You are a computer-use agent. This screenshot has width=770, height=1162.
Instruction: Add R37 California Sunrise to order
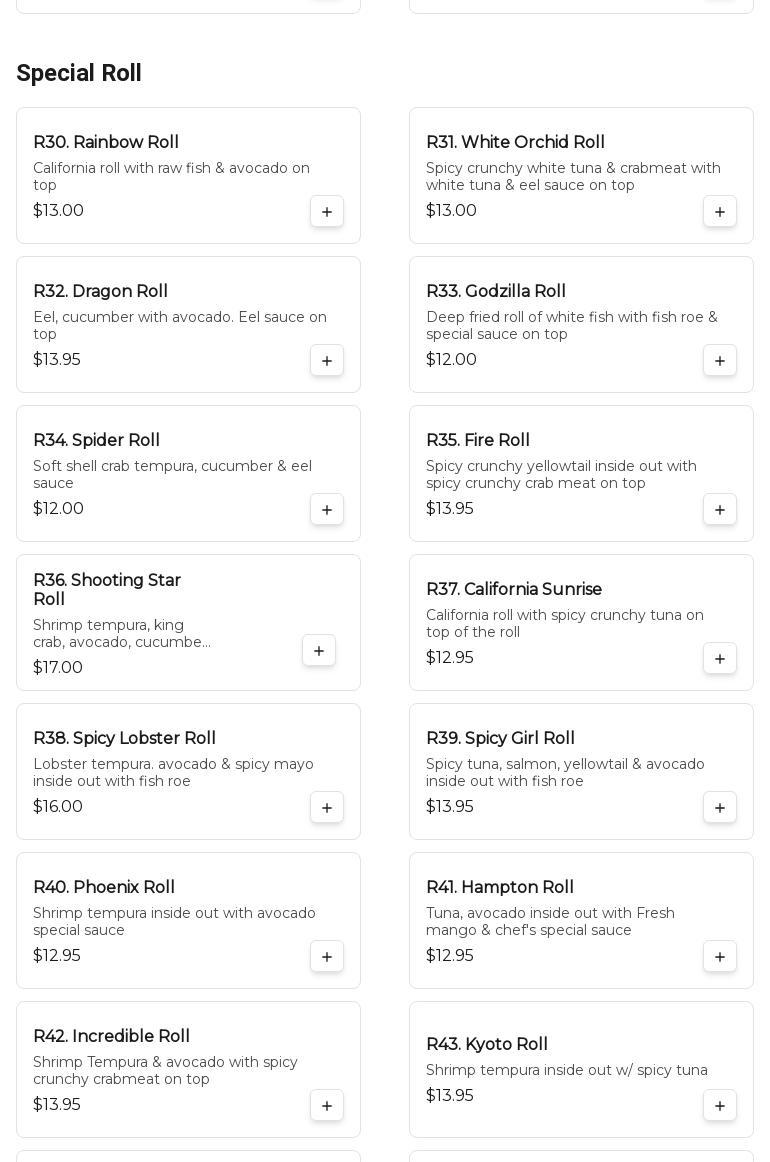coord(720,659)
